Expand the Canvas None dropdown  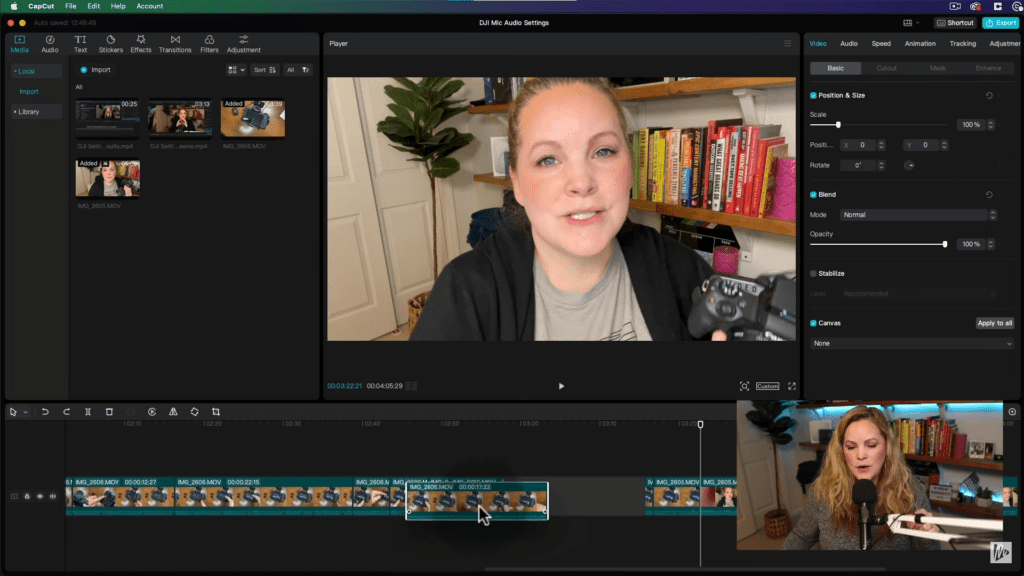point(912,344)
